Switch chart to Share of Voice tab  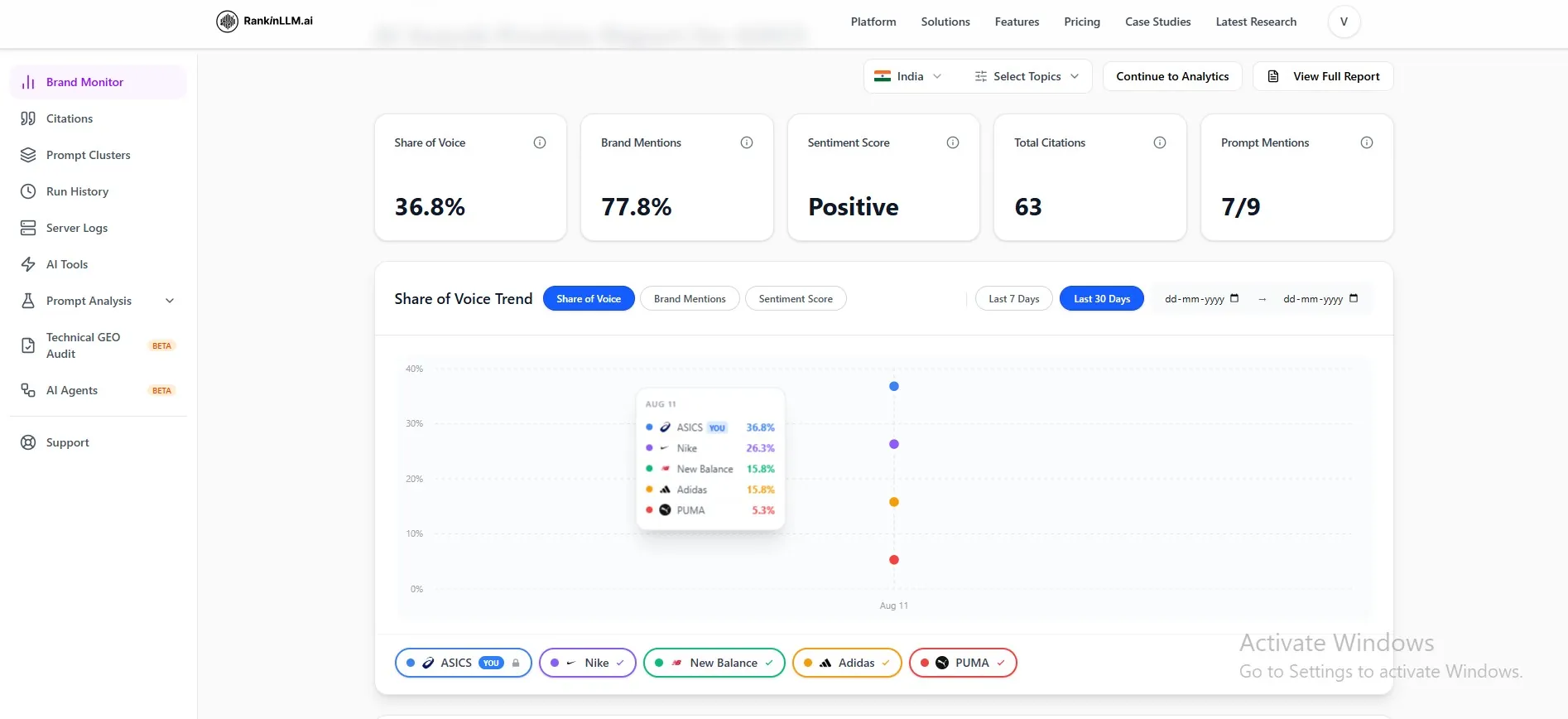pos(589,299)
